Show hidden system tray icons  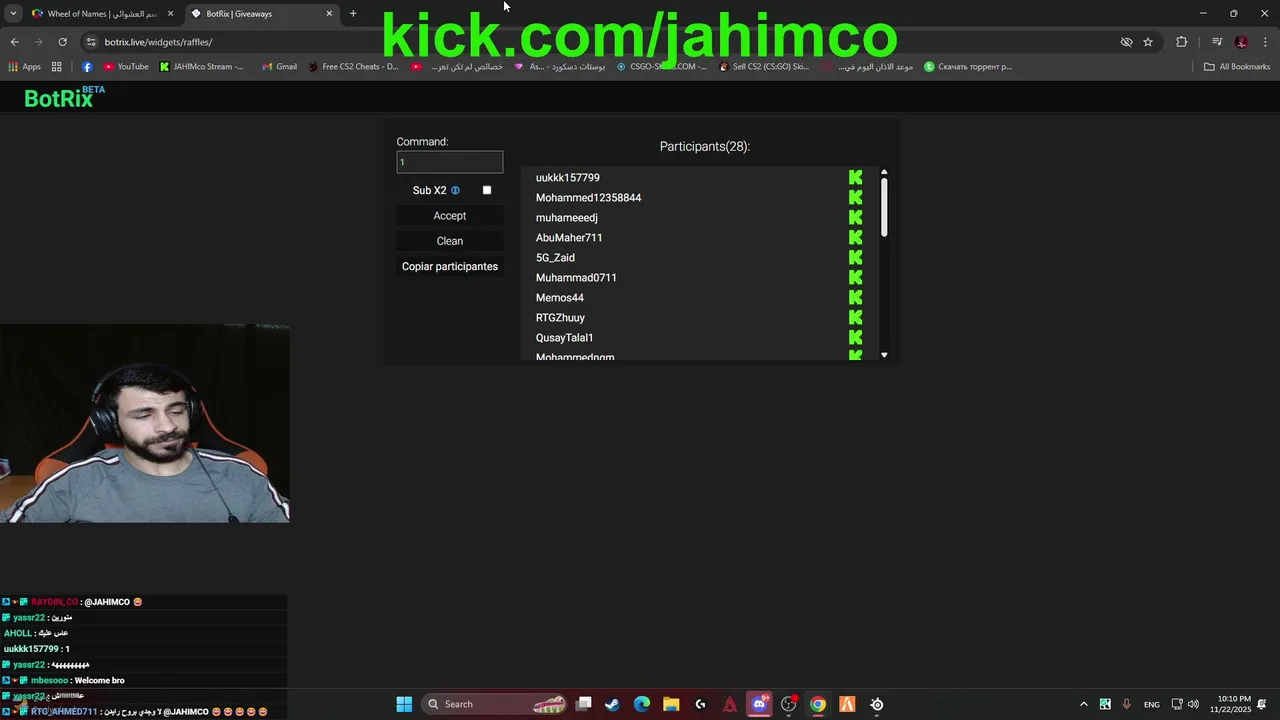click(1084, 704)
